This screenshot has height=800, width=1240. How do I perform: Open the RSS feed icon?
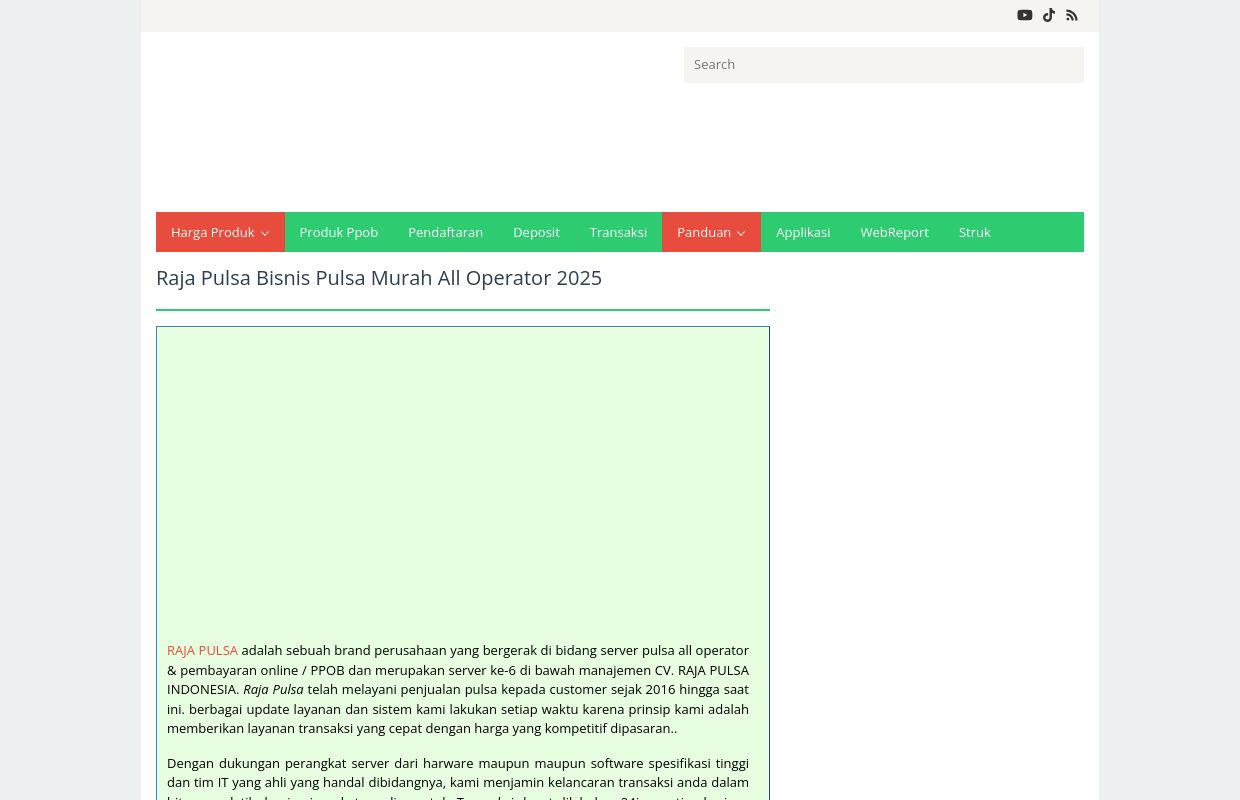[x=1072, y=15]
